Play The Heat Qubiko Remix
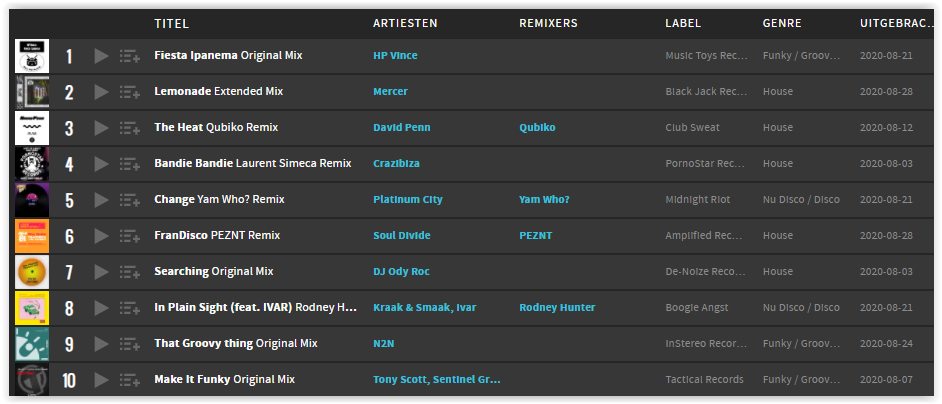 click(102, 128)
